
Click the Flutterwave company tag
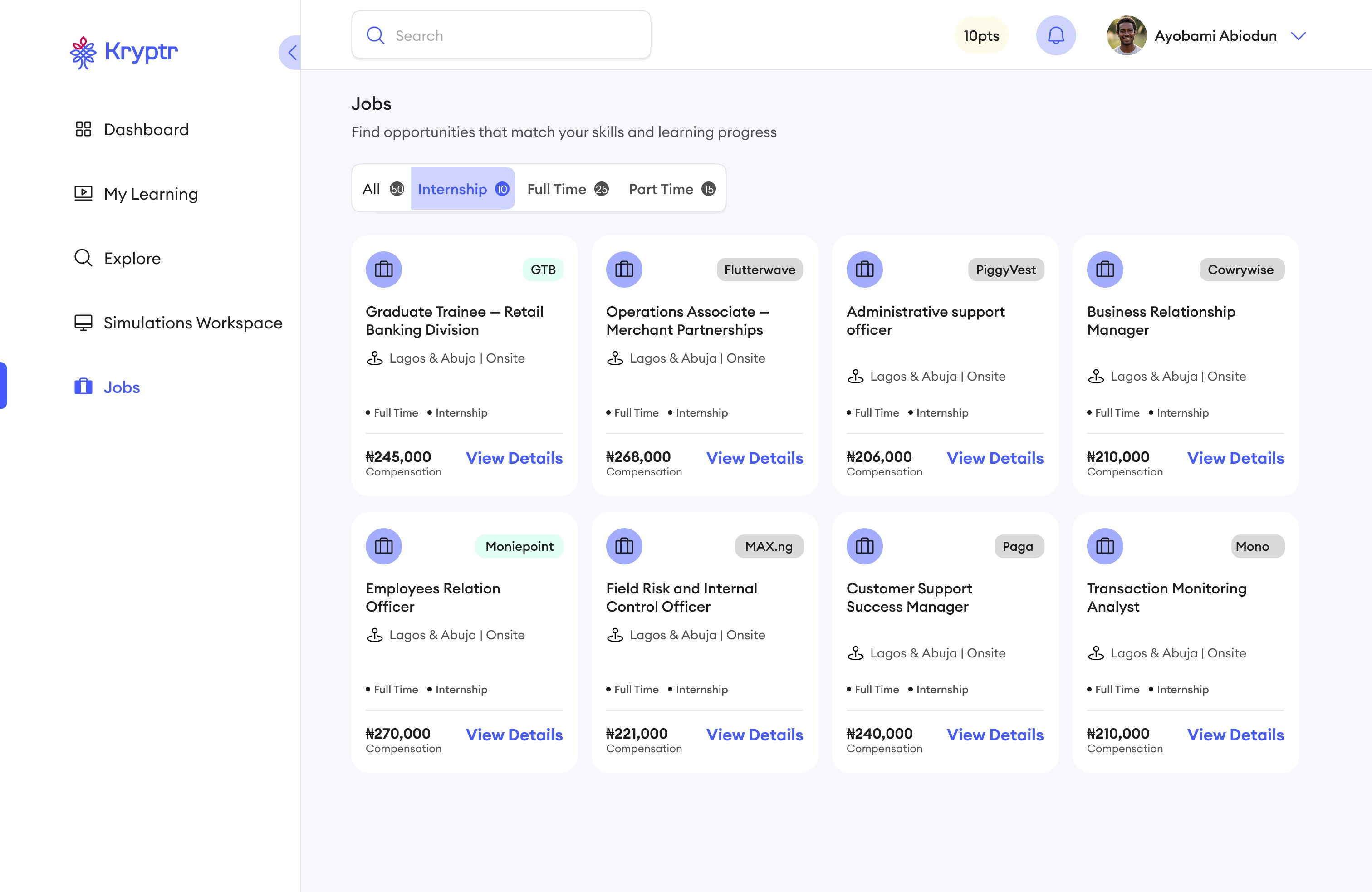pos(759,269)
